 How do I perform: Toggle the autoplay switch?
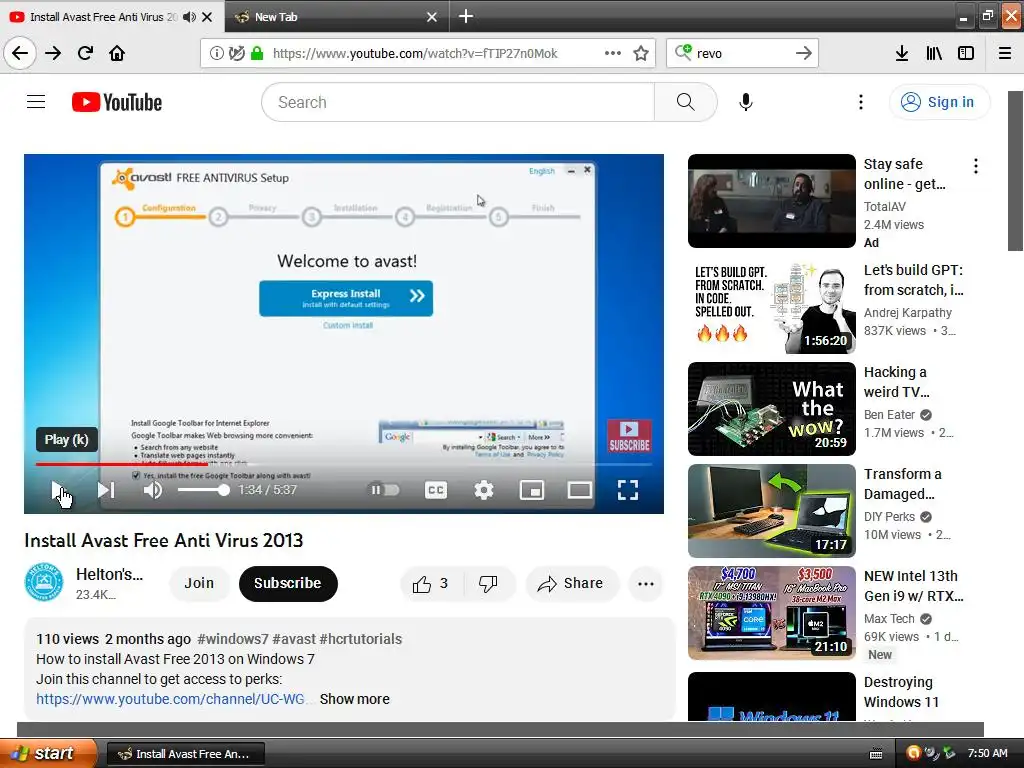385,490
